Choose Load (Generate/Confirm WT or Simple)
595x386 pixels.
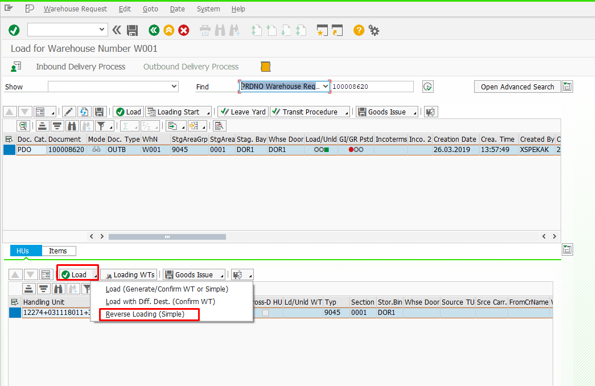[x=167, y=289]
